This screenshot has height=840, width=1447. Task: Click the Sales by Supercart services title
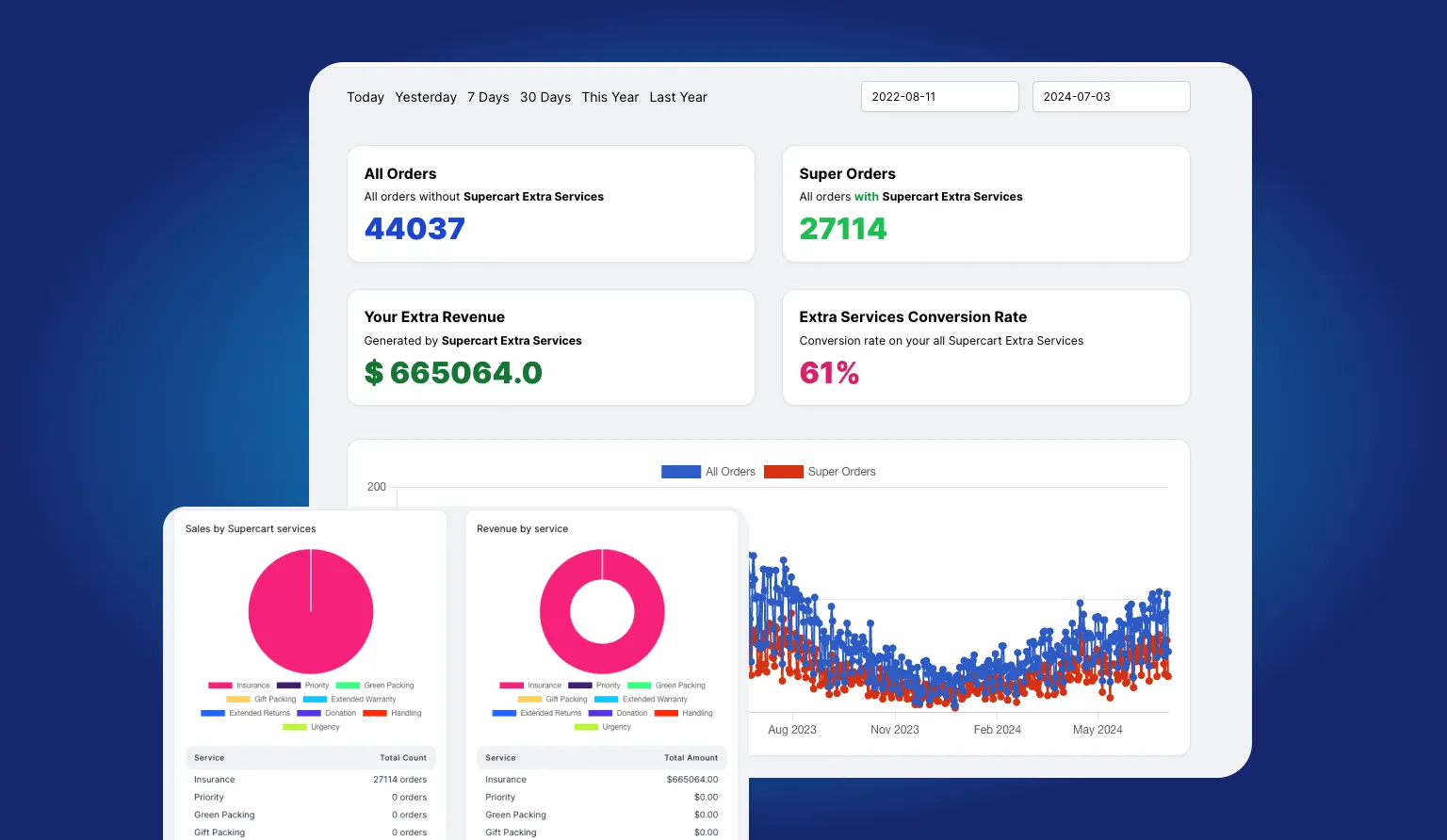click(251, 529)
